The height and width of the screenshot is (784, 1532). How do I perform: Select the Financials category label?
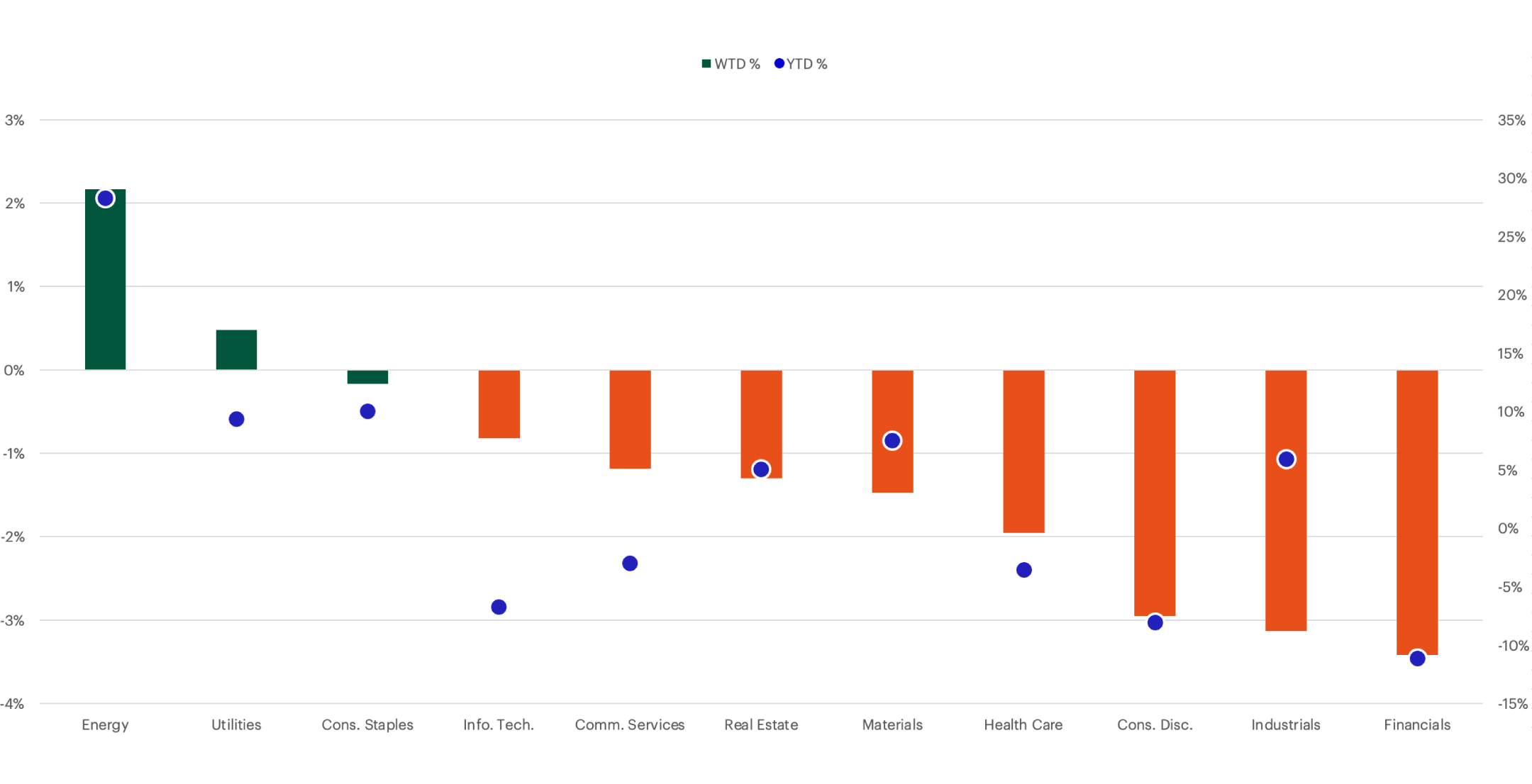(1416, 724)
